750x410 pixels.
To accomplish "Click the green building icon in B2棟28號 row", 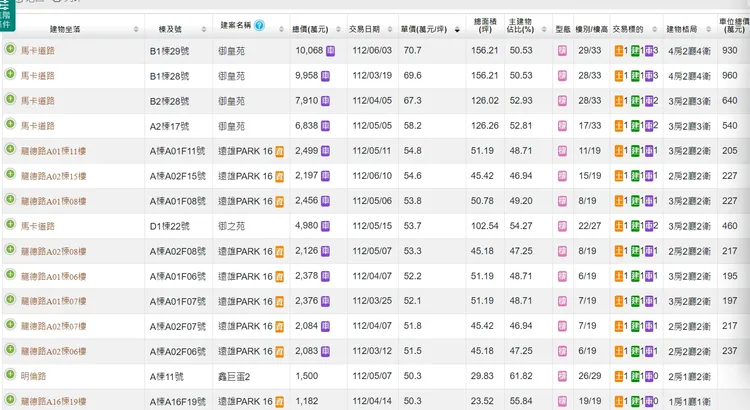I will pos(635,101).
